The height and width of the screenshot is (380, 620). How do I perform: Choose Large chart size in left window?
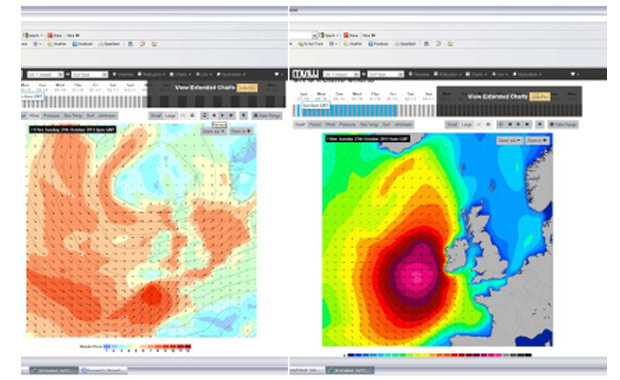click(170, 116)
